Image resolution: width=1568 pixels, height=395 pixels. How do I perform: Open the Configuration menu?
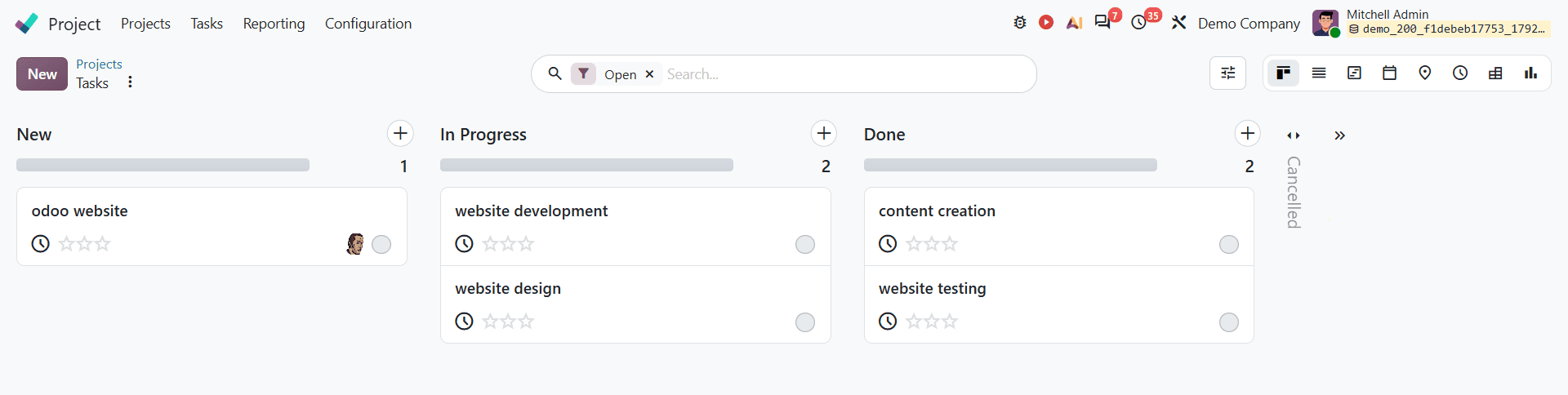pyautogui.click(x=368, y=24)
